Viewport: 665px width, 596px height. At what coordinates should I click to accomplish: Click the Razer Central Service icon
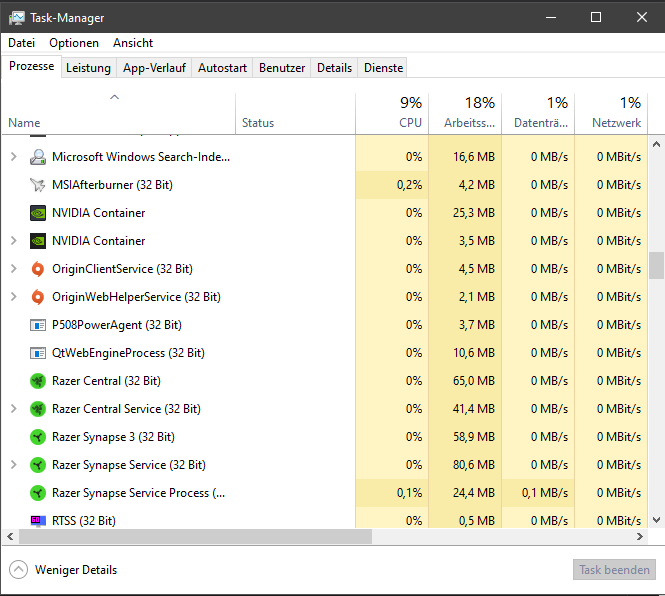(38, 409)
